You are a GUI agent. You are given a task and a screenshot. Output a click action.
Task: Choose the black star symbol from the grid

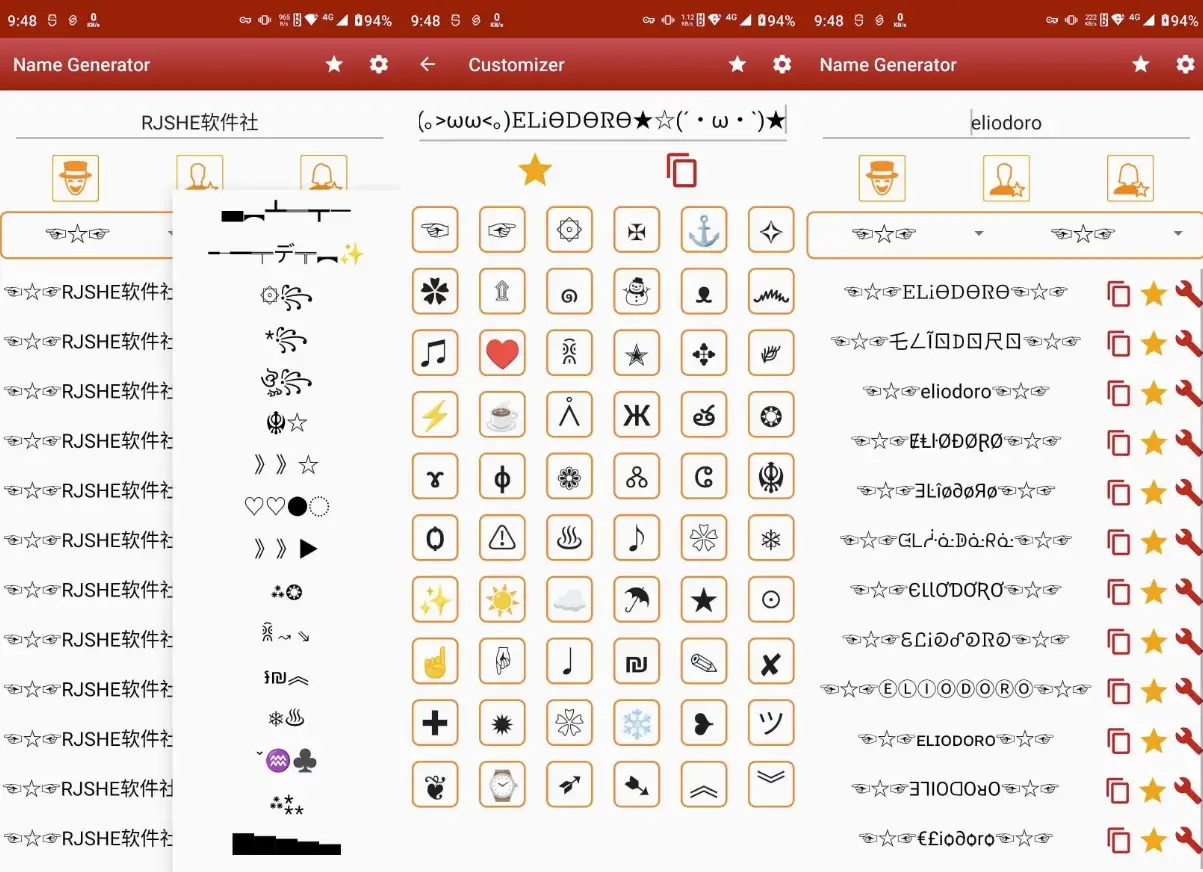pos(704,599)
